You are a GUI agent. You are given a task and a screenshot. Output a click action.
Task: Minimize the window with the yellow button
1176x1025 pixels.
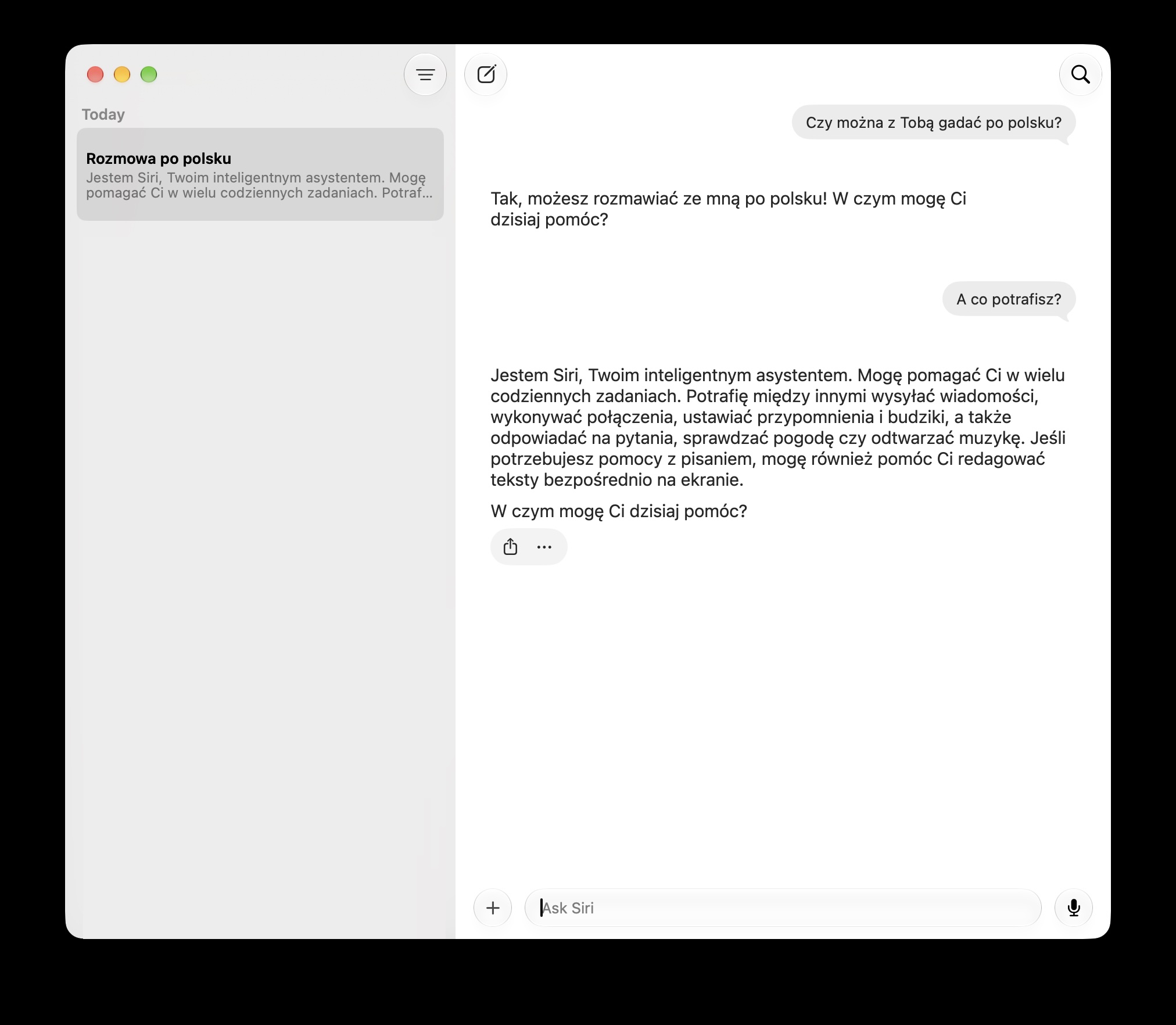pyautogui.click(x=122, y=74)
